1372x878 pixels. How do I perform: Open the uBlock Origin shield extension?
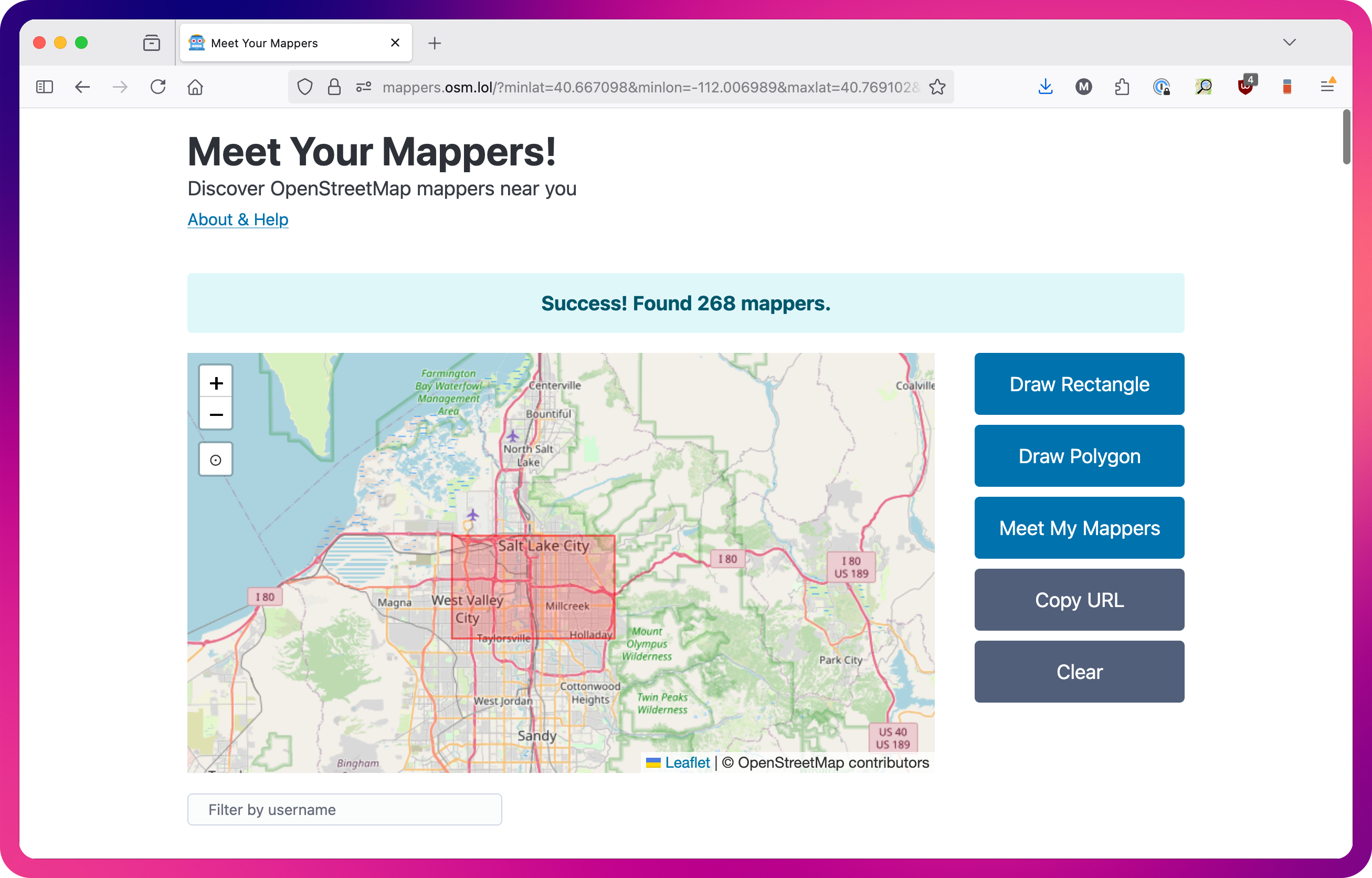click(x=1246, y=87)
